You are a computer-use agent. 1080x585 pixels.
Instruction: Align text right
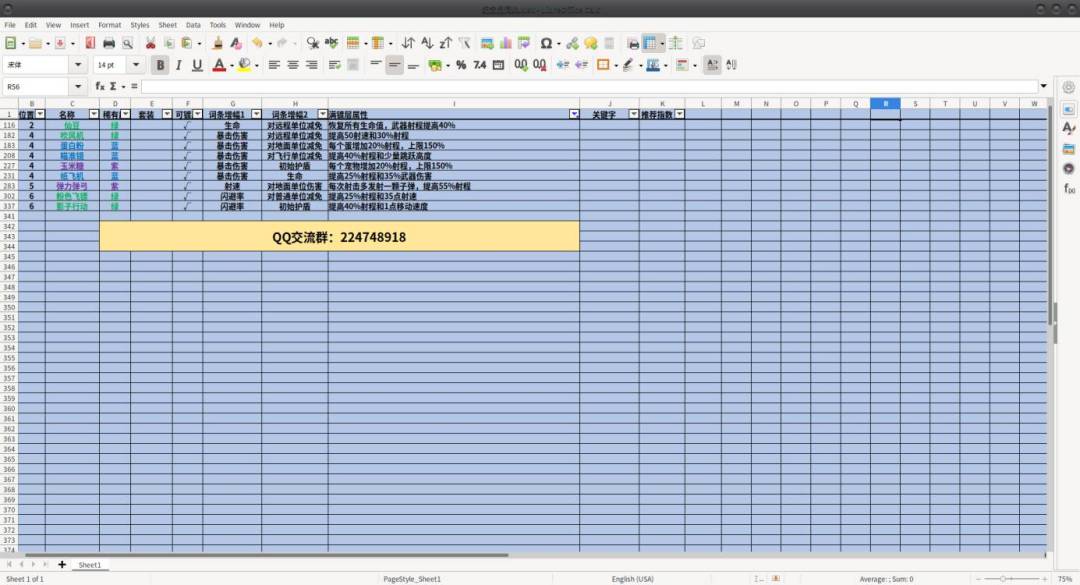311,65
